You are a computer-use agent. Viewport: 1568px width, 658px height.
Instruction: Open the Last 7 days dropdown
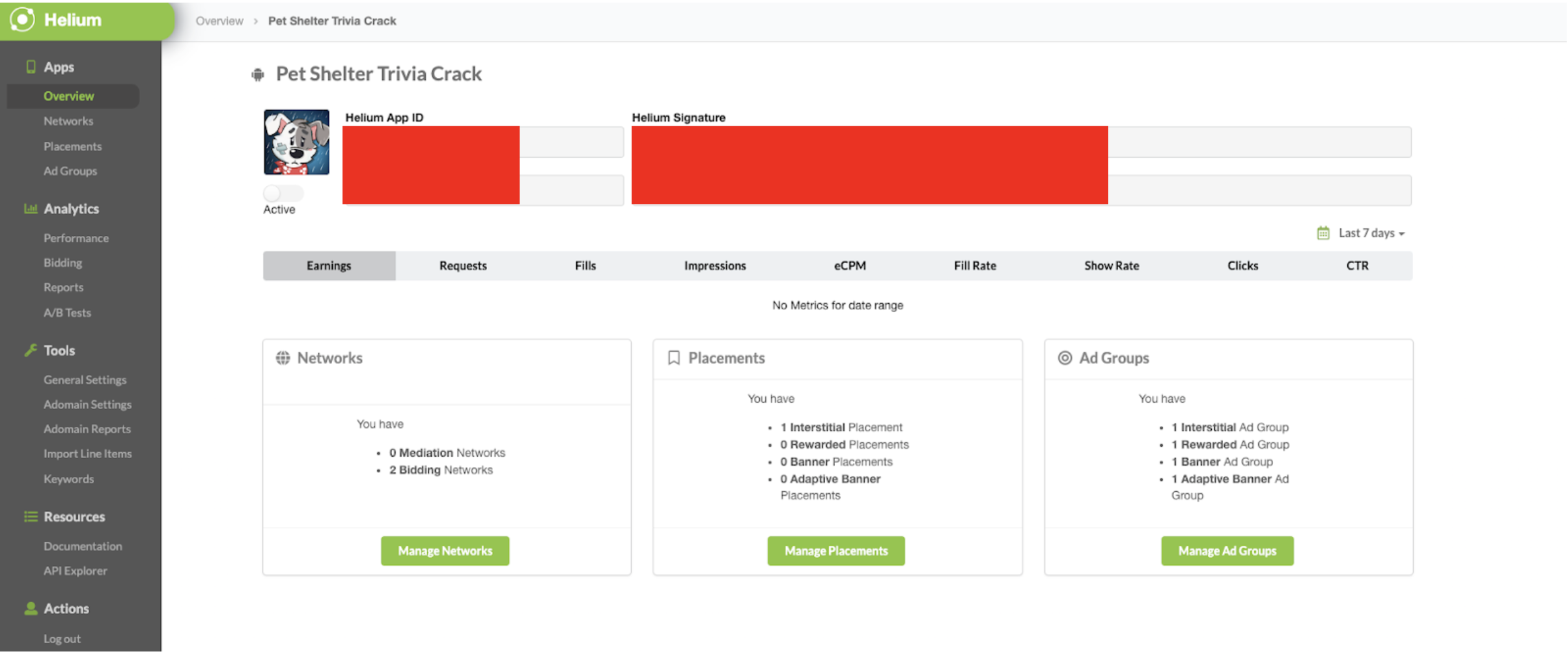click(x=1371, y=233)
